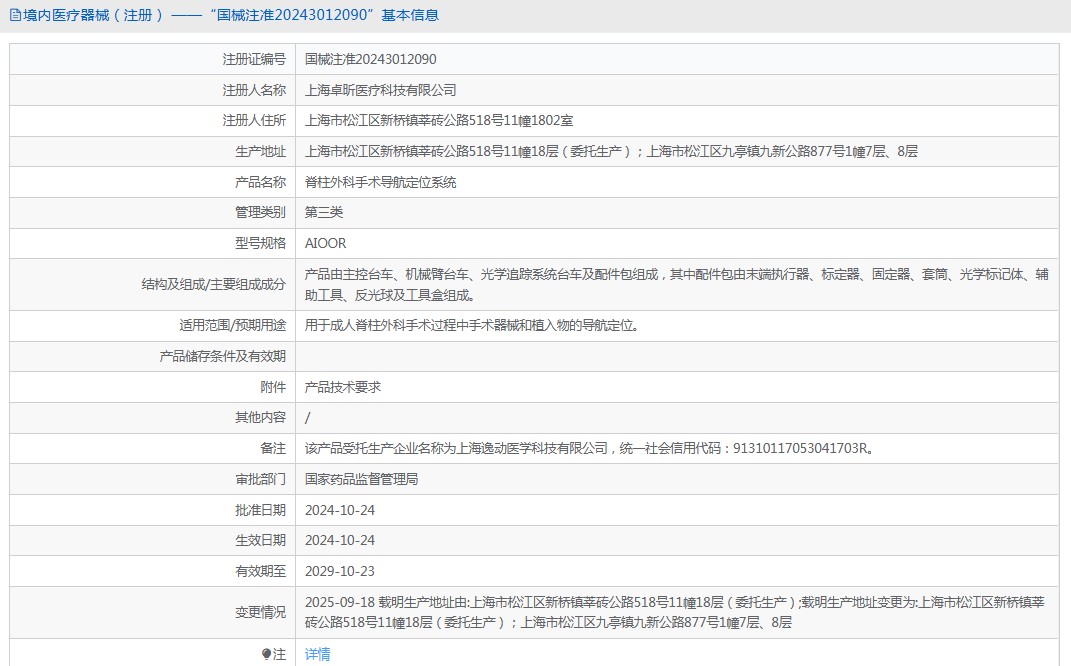
Task: Click the page title 境内医疗器械（注册）基本信息
Action: (x=231, y=15)
